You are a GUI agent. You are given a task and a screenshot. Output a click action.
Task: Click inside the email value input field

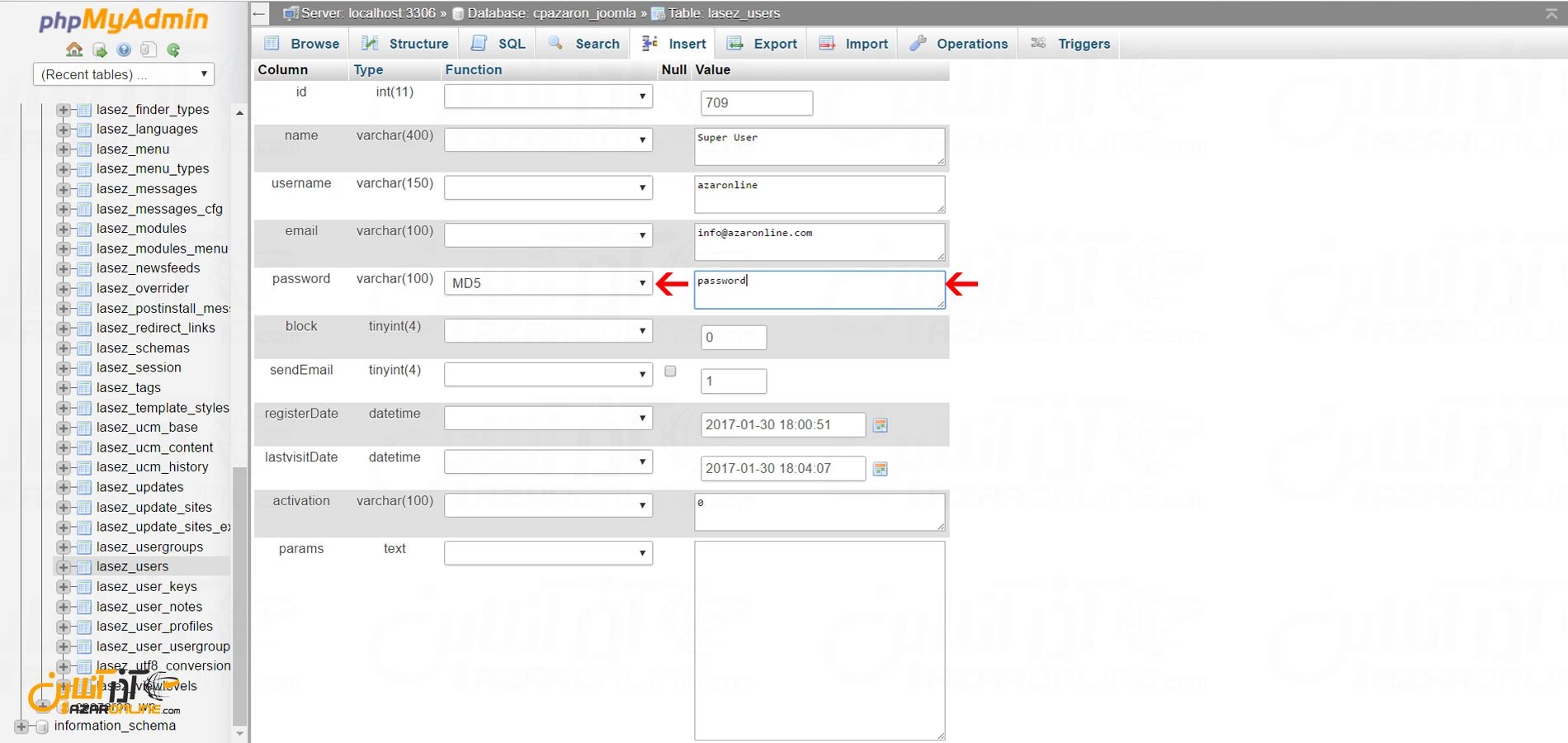pyautogui.click(x=819, y=241)
